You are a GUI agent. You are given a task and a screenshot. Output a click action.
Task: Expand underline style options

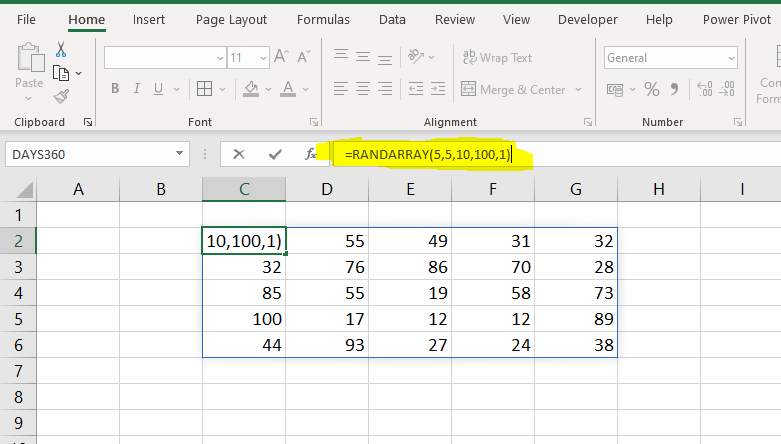(176, 90)
